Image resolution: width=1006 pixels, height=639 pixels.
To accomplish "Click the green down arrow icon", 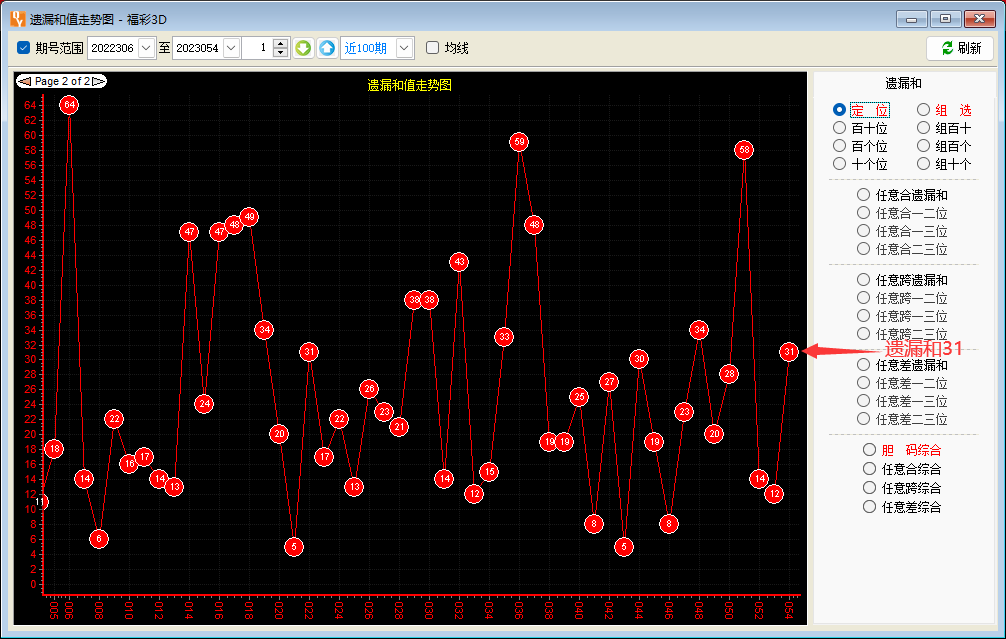I will pos(303,48).
